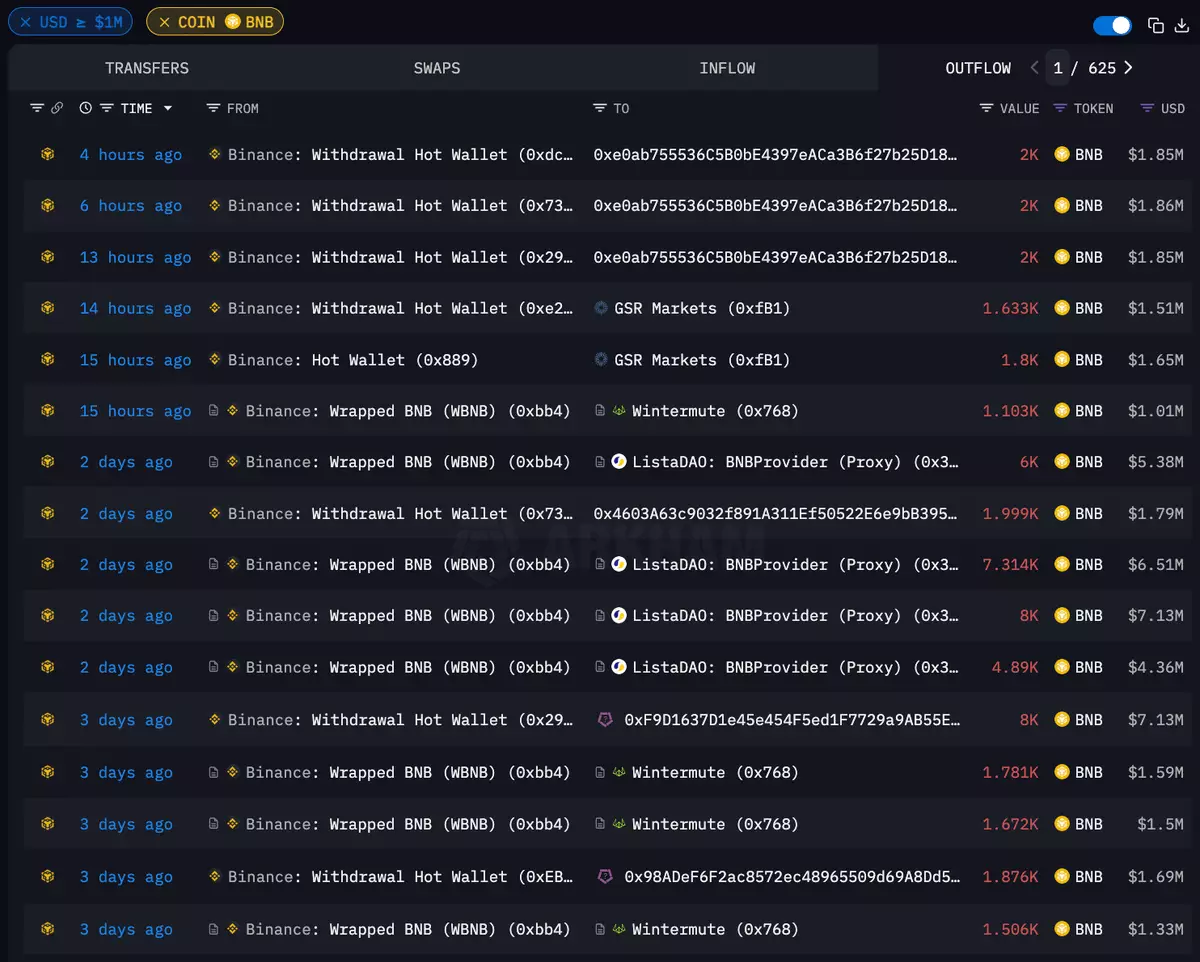Click Binance logo in 13 hours ago row

[x=214, y=257]
